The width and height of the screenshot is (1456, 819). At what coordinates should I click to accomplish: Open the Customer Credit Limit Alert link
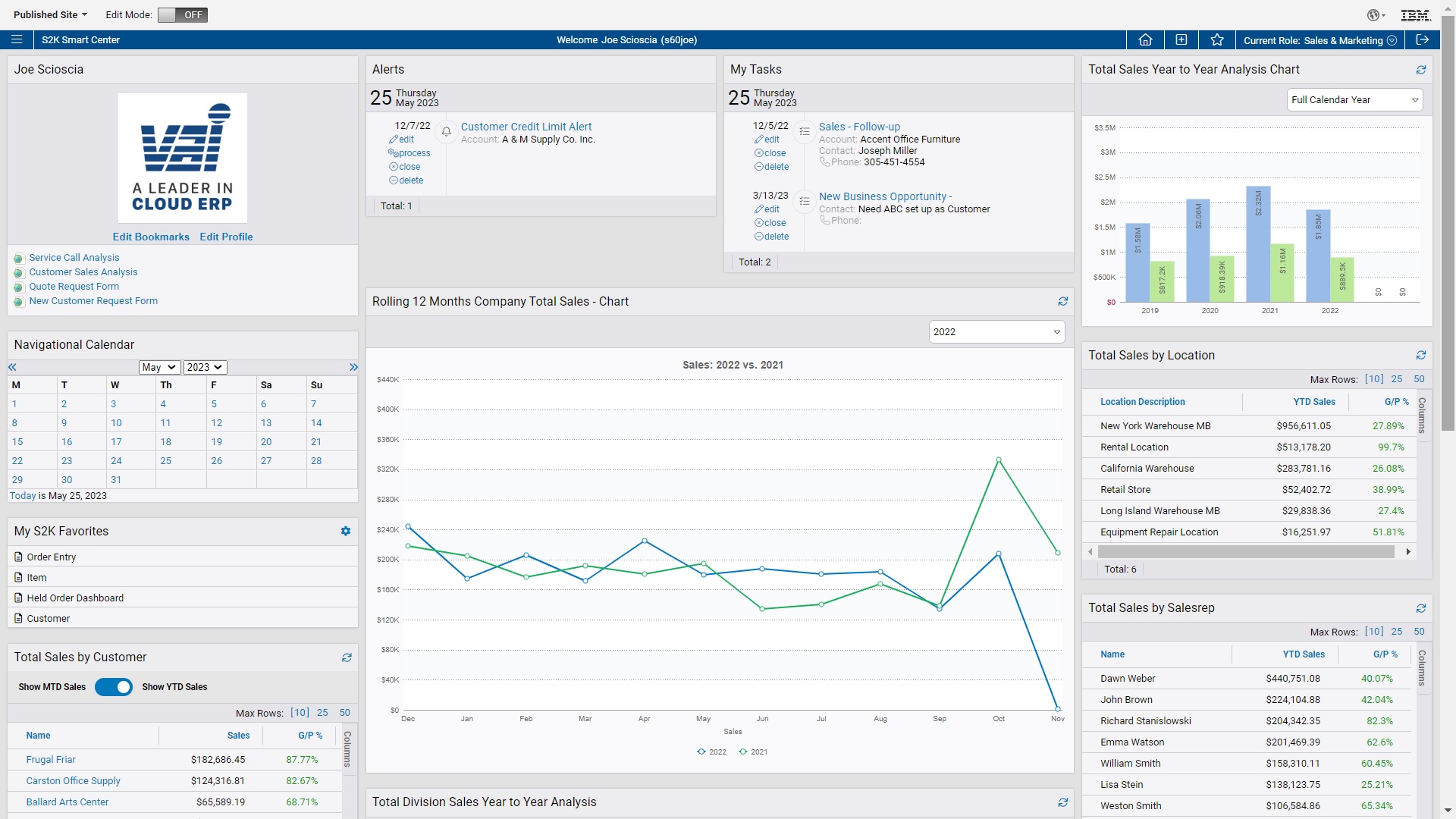point(526,127)
